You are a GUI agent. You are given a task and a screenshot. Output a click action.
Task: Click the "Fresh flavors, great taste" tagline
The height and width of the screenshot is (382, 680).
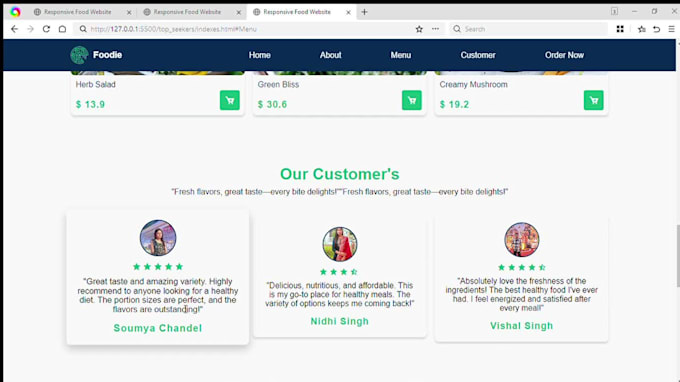point(340,192)
